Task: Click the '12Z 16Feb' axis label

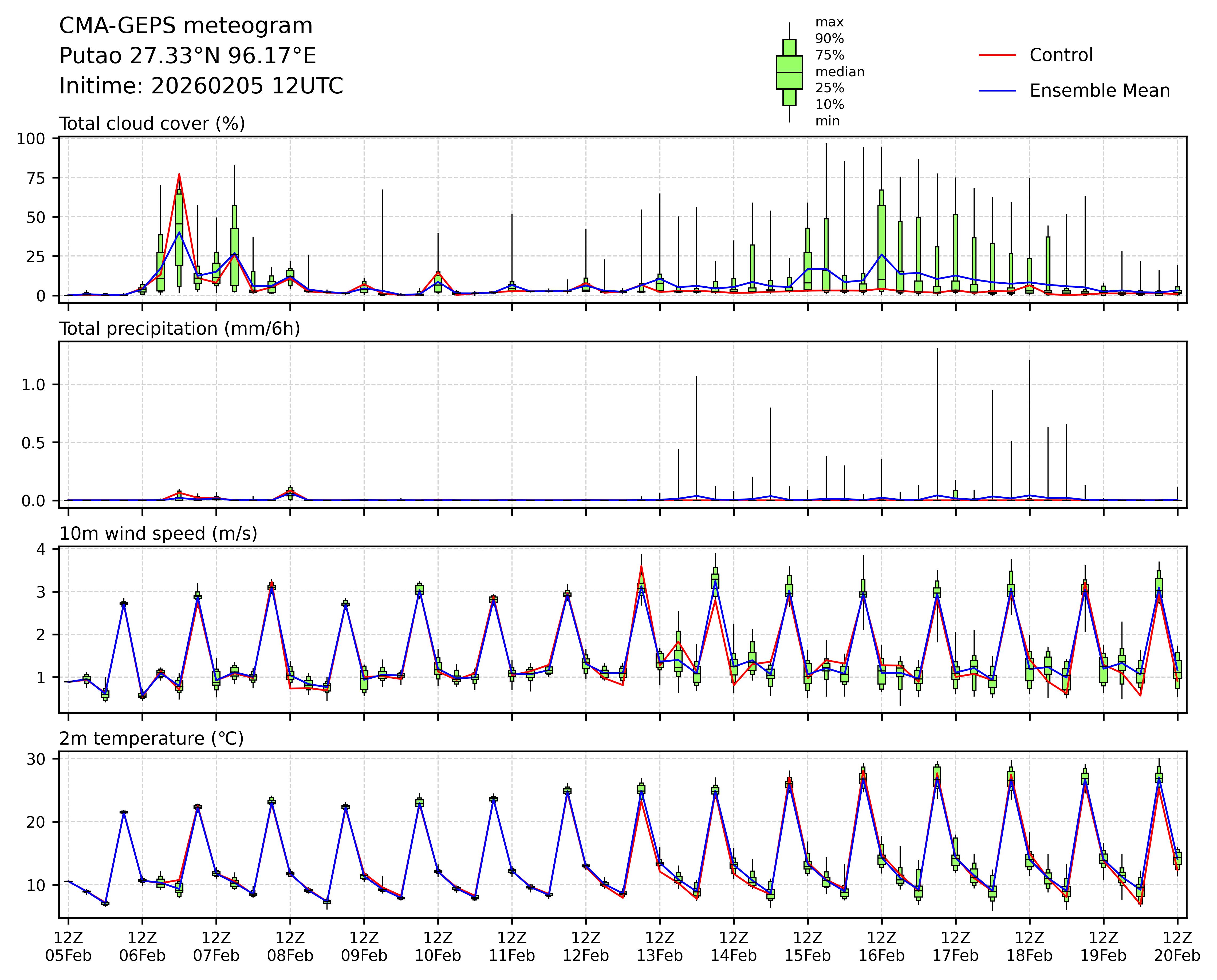Action: 881,947
